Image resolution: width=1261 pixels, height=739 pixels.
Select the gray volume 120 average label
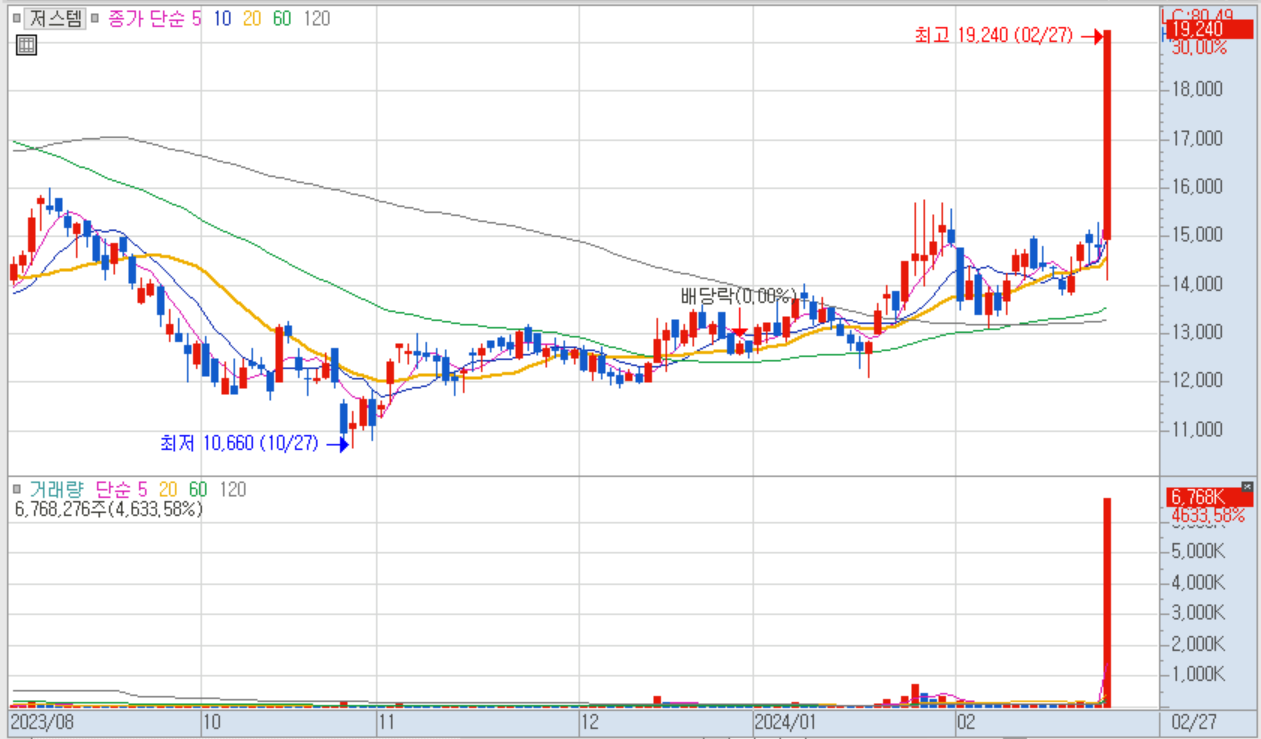coord(232,490)
